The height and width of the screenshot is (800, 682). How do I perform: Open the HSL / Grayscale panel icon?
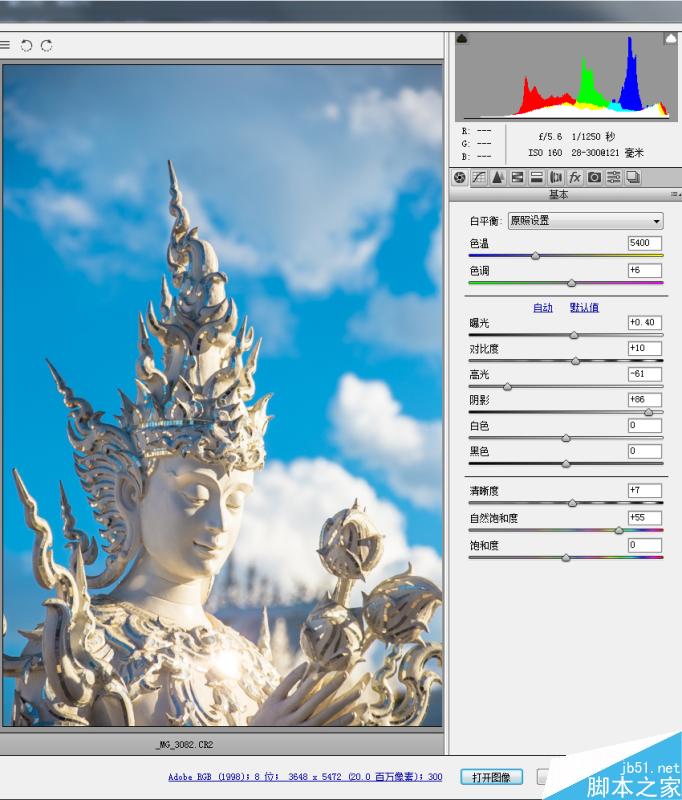pyautogui.click(x=517, y=178)
